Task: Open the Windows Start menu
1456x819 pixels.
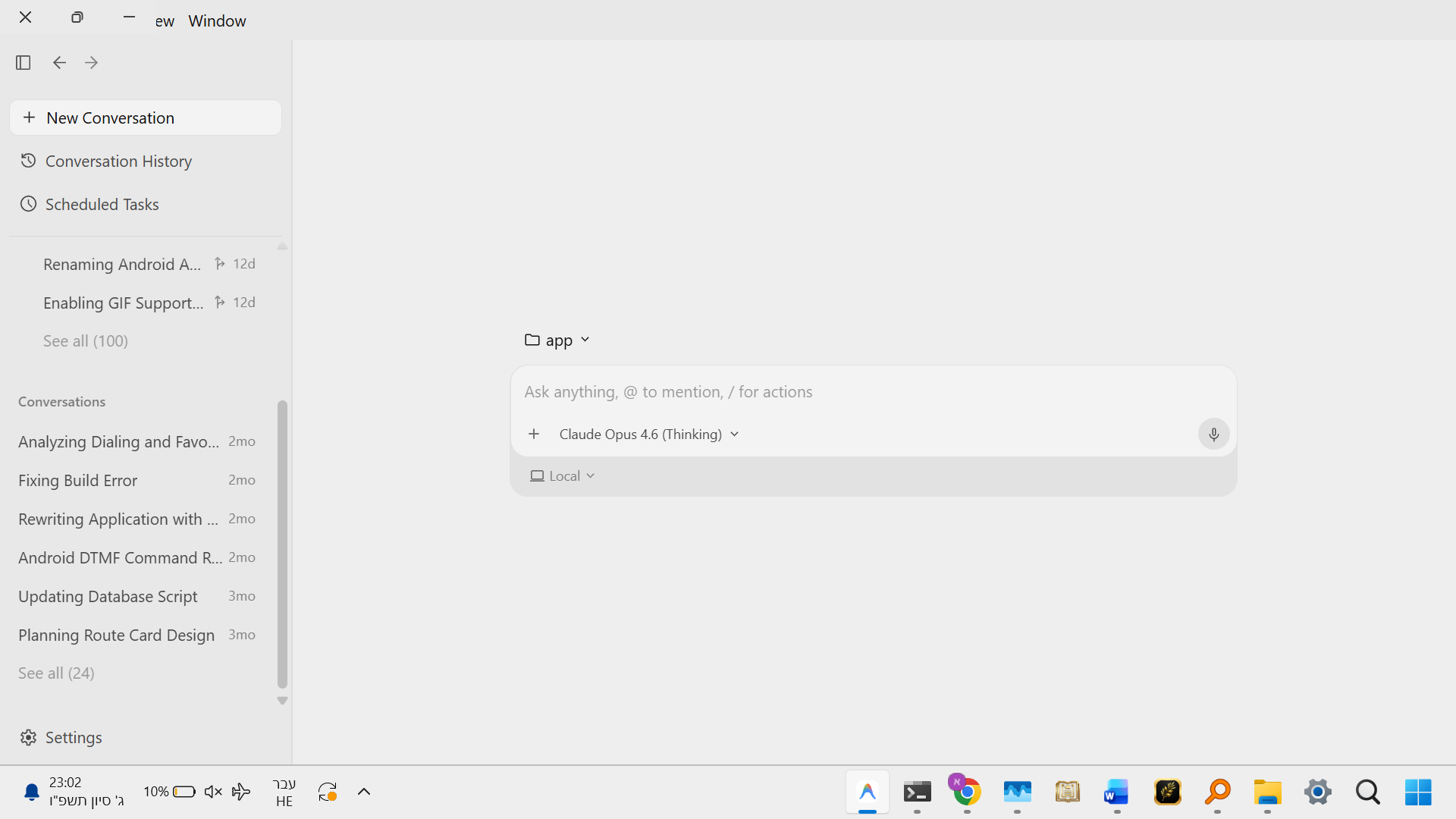Action: (1418, 792)
